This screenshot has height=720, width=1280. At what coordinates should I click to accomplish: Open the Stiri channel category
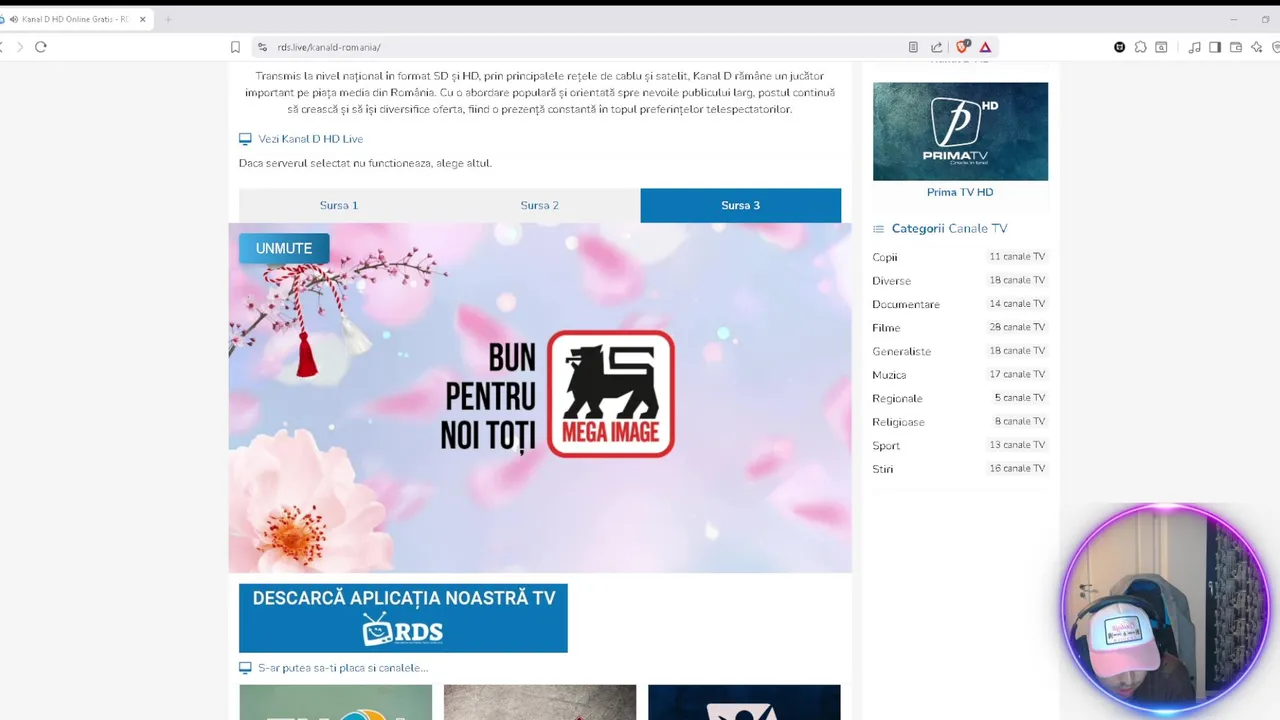pos(883,469)
